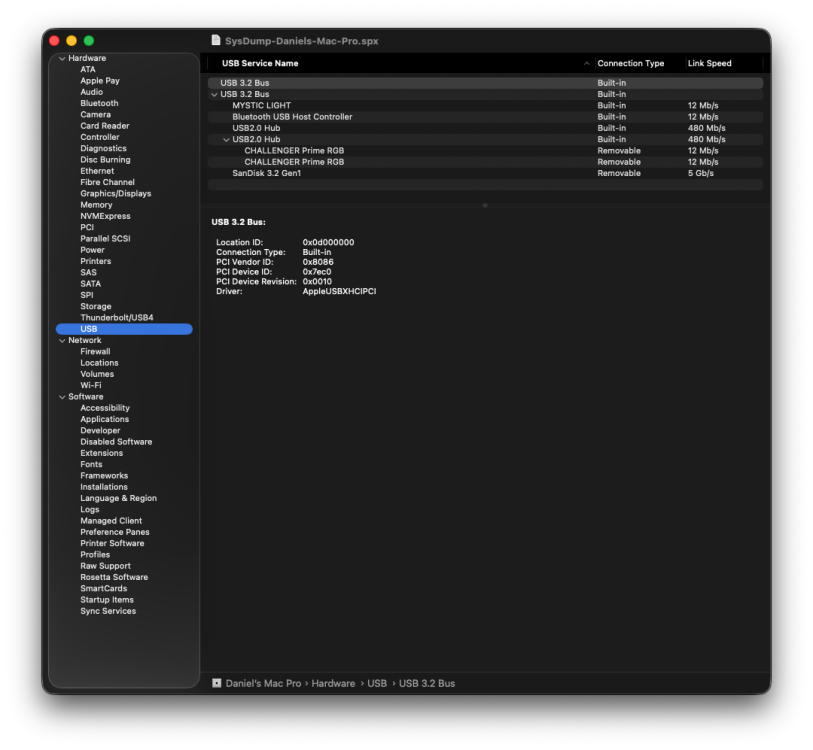This screenshot has width=813, height=750.
Task: Open Sync Services section
Action: point(108,611)
